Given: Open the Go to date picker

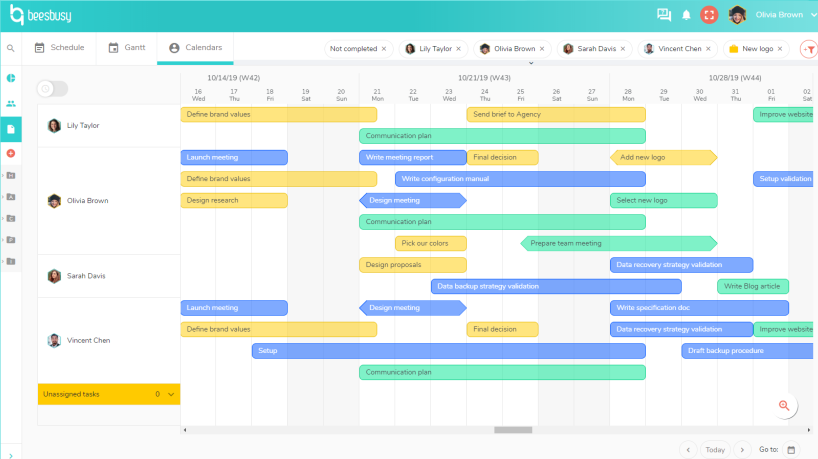Looking at the screenshot, I should (791, 450).
